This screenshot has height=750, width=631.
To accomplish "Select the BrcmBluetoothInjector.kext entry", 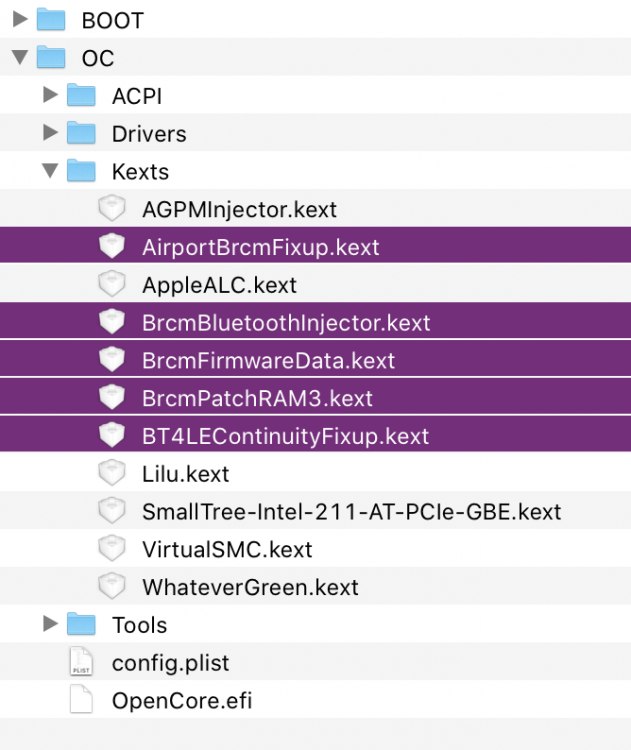I will point(315,321).
